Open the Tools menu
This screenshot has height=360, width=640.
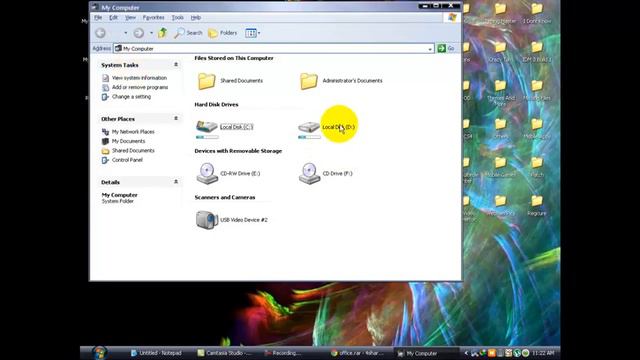(x=178, y=18)
